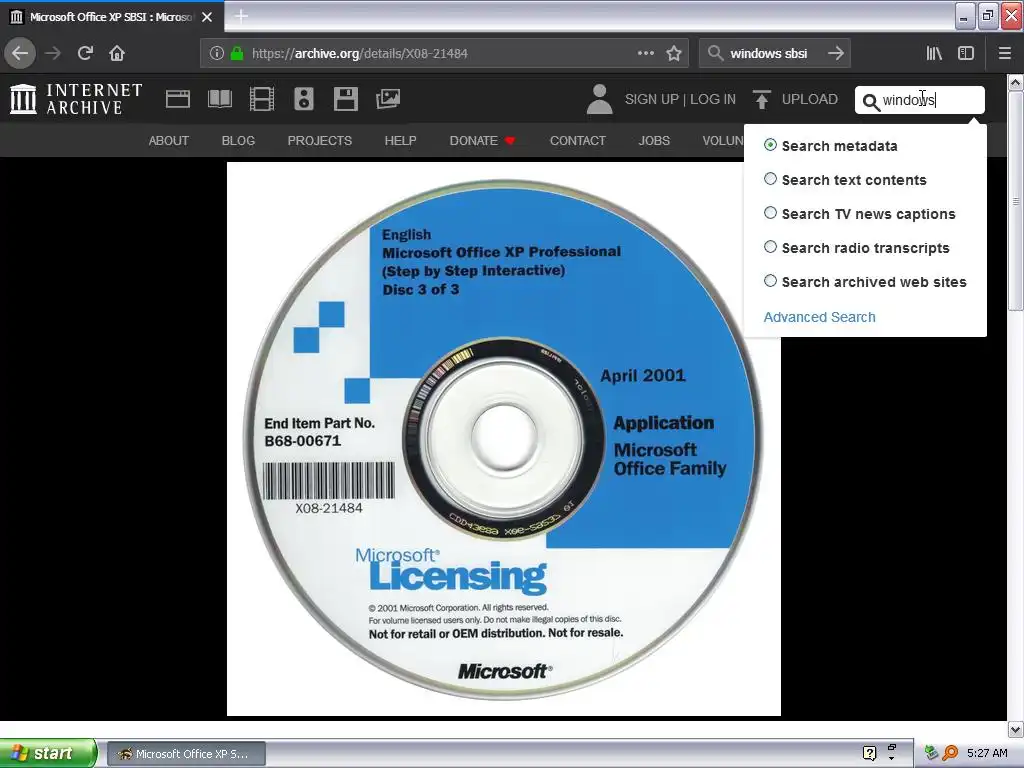Click the help question-mark tray icon
Screen dimensions: 1024x768
click(869, 754)
